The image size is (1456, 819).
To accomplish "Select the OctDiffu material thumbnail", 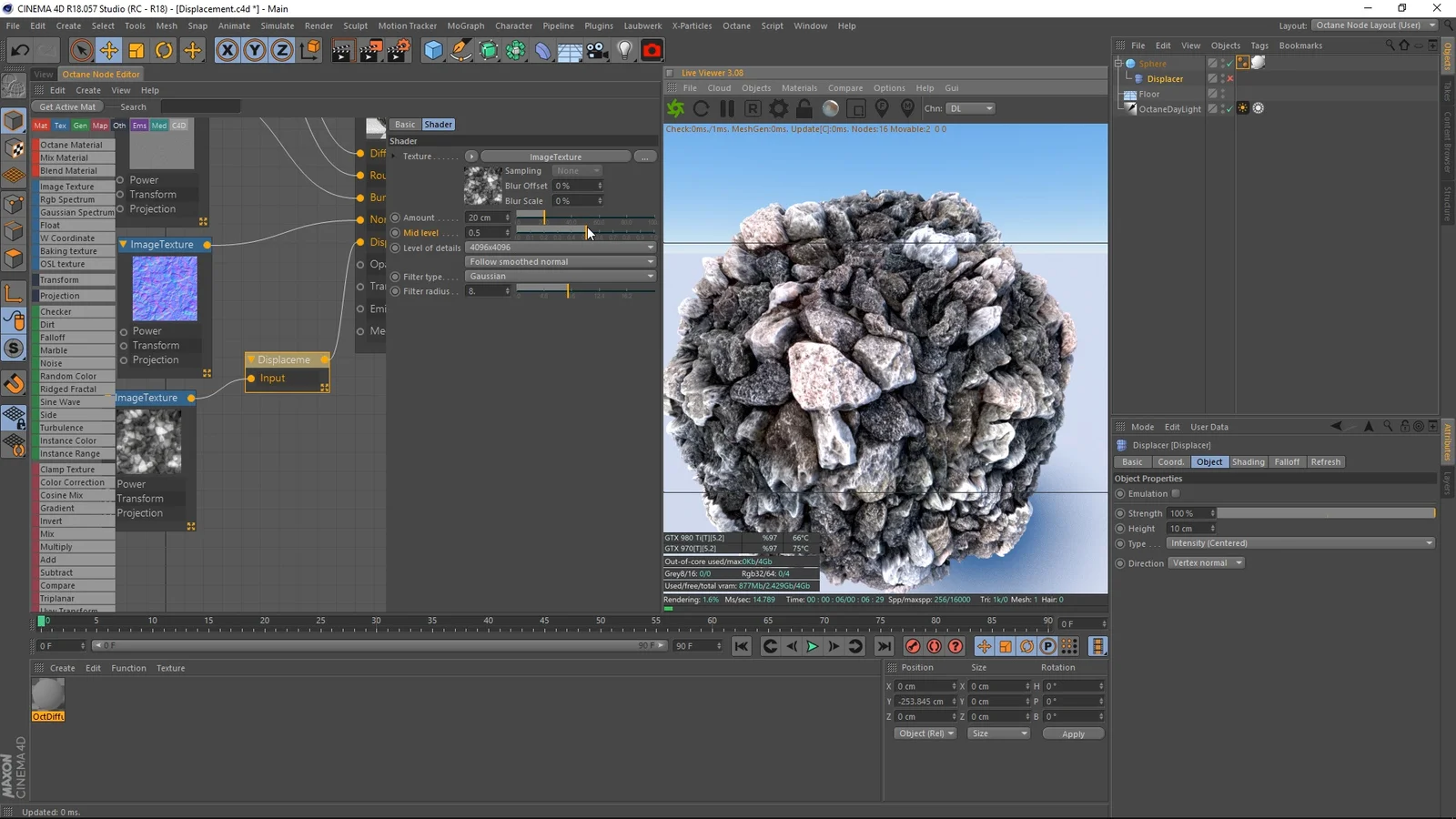I will click(x=47, y=696).
